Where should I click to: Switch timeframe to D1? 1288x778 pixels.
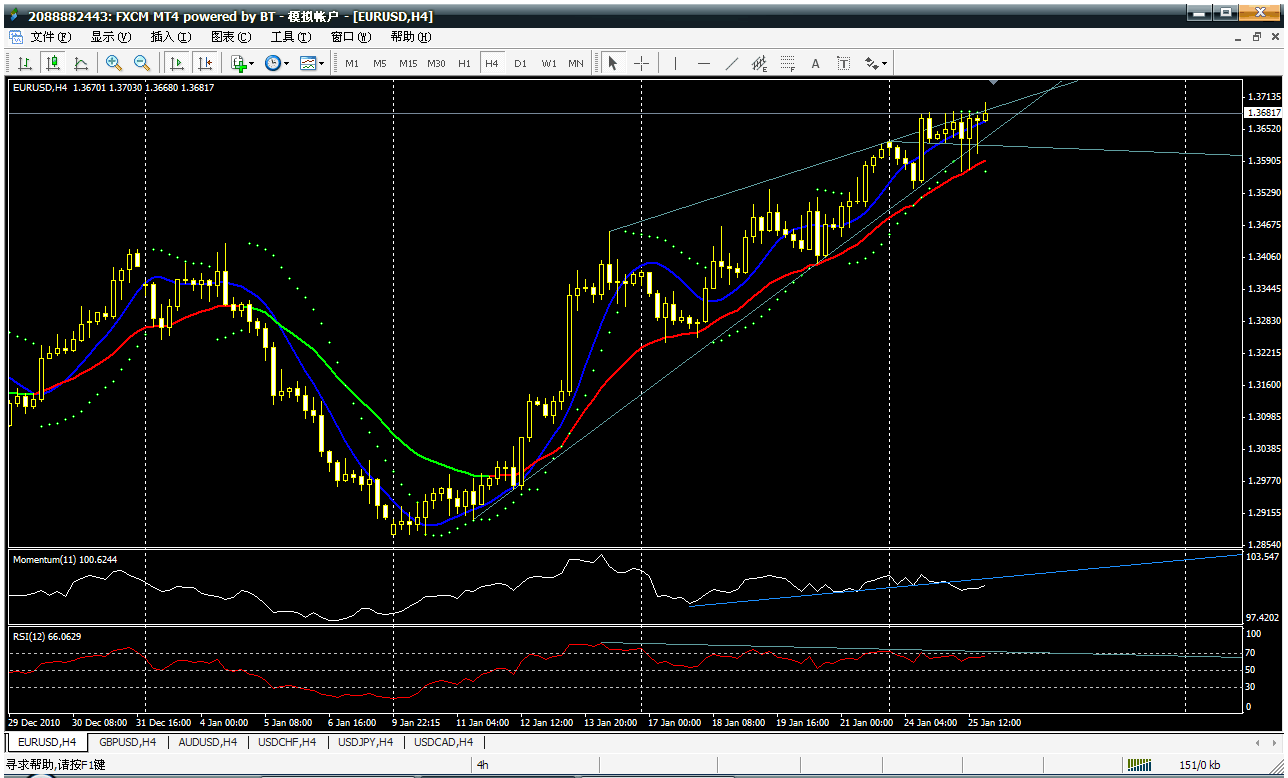click(520, 63)
